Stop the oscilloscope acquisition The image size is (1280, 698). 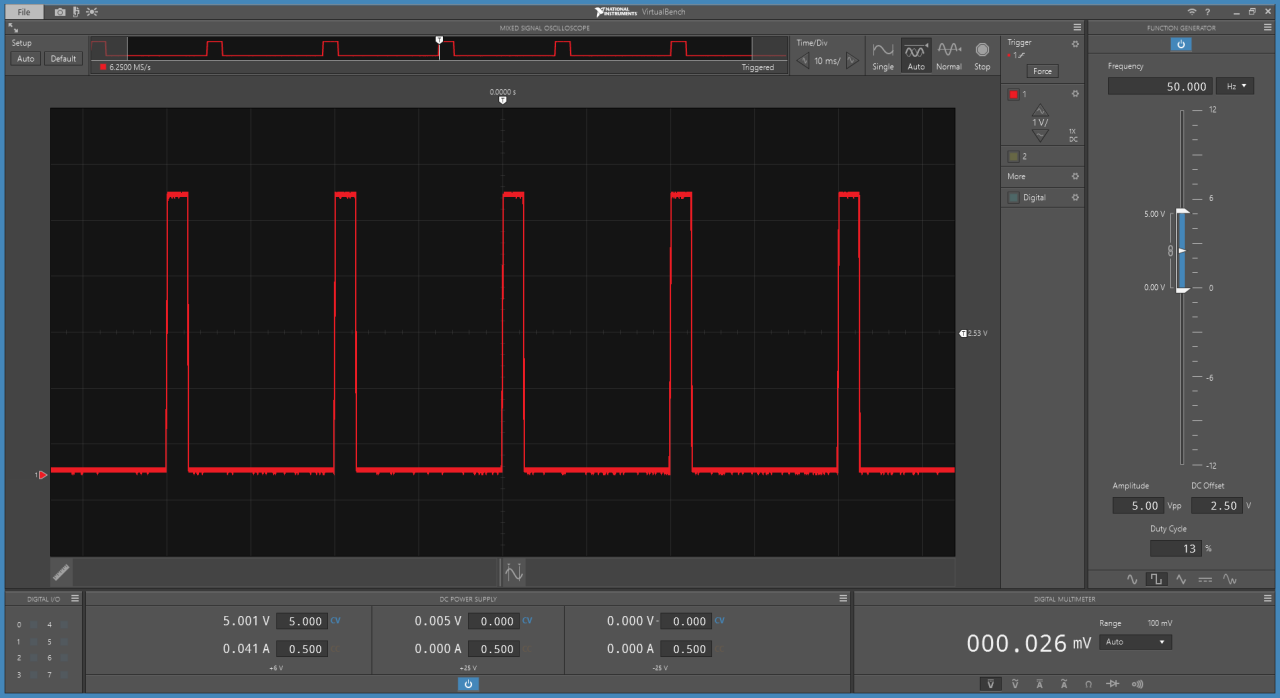point(982,55)
